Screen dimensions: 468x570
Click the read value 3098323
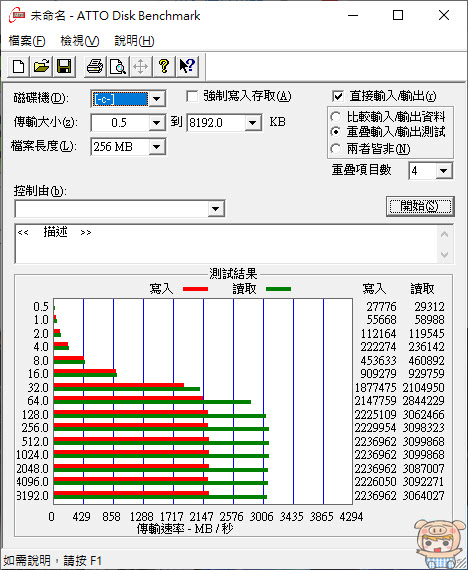pos(423,428)
